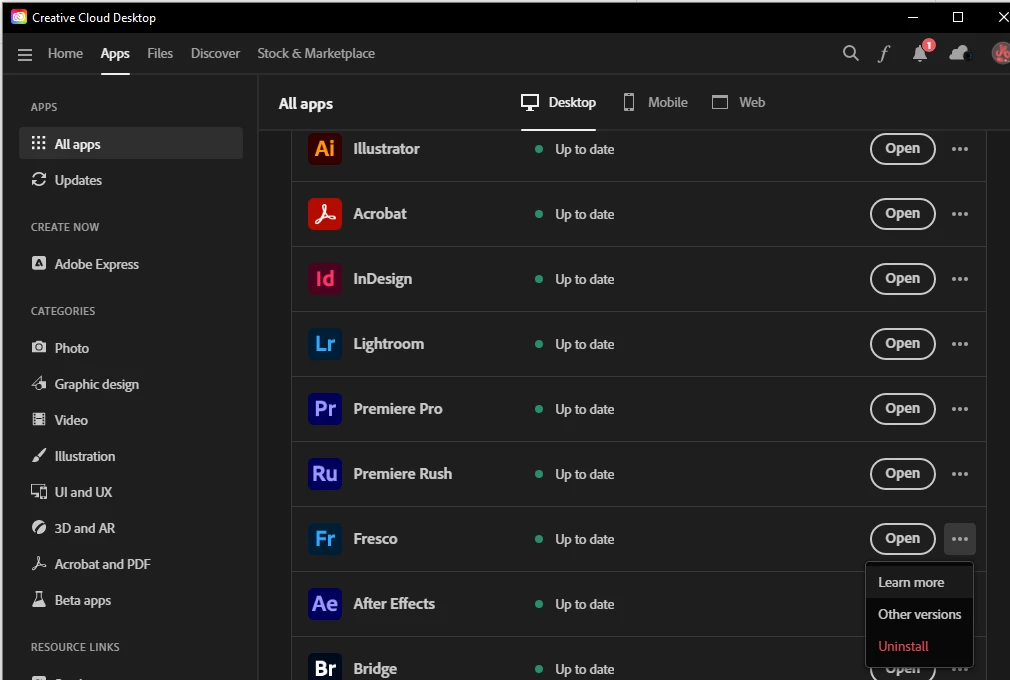This screenshot has height=680, width=1010.
Task: Click the Illustrator app icon
Action: coord(325,149)
